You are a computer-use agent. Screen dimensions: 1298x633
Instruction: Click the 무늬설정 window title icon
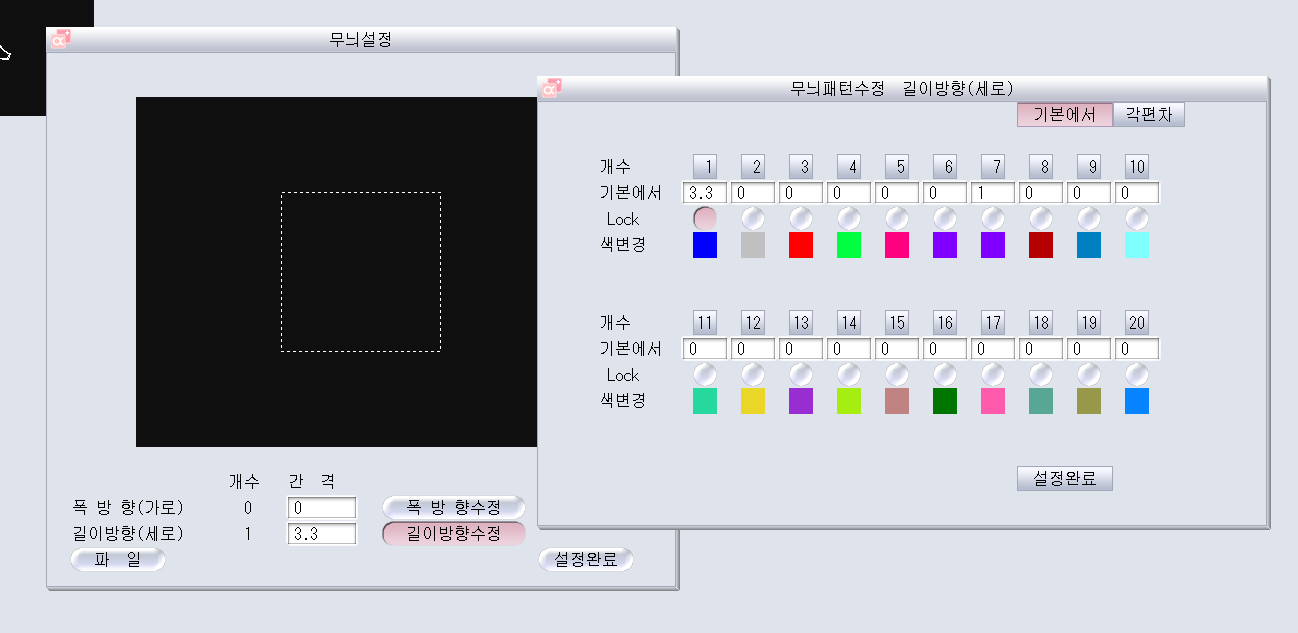point(61,40)
